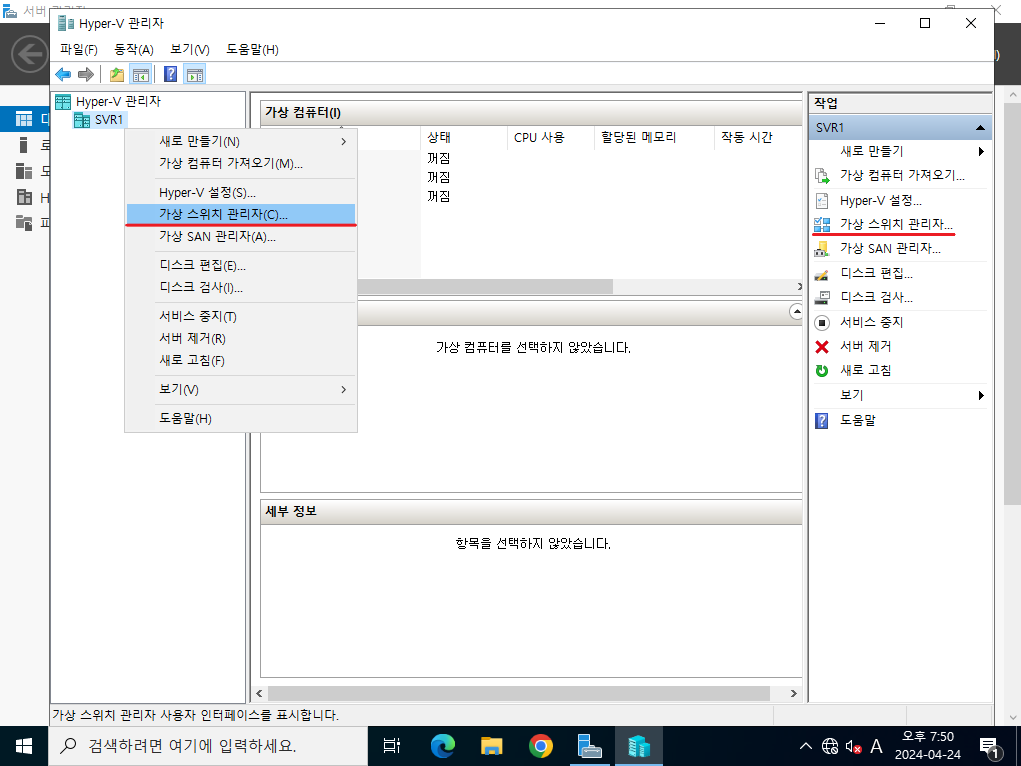This screenshot has width=1021, height=766.
Task: Choose 가상 컴퓨터 가져오기(M)... from context menu
Action: click(241, 163)
